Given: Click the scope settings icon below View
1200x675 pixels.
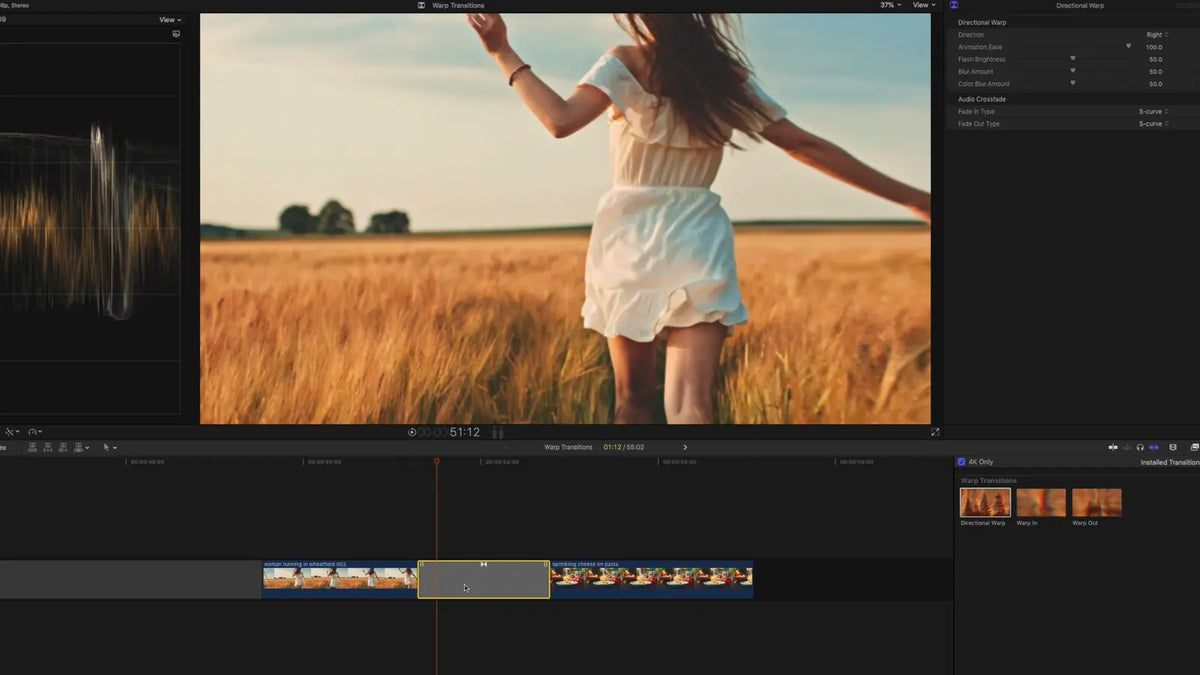Looking at the screenshot, I should (176, 34).
